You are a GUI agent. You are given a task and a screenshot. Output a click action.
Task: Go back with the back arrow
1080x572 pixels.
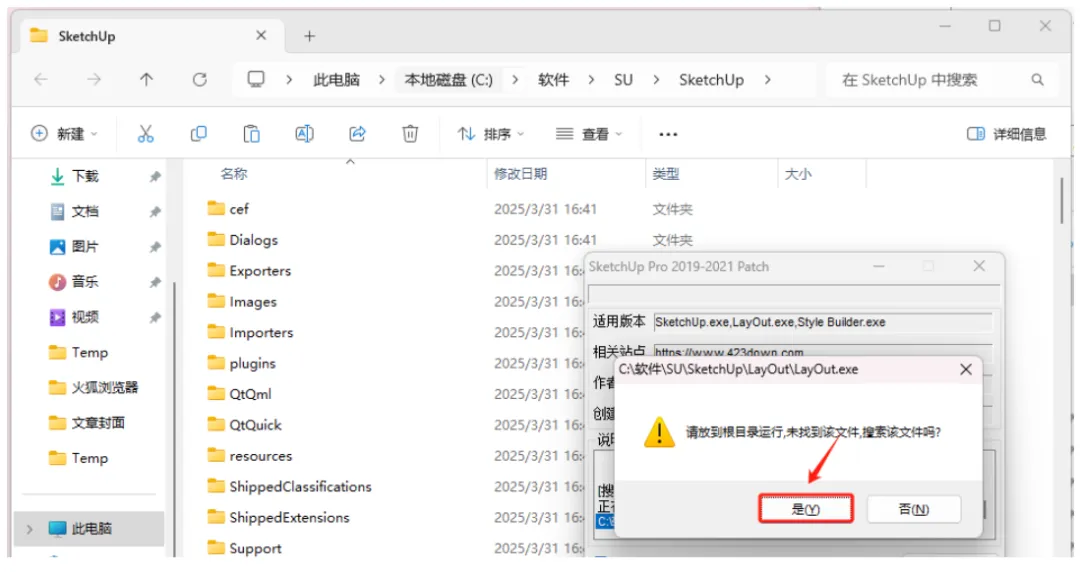tap(41, 80)
